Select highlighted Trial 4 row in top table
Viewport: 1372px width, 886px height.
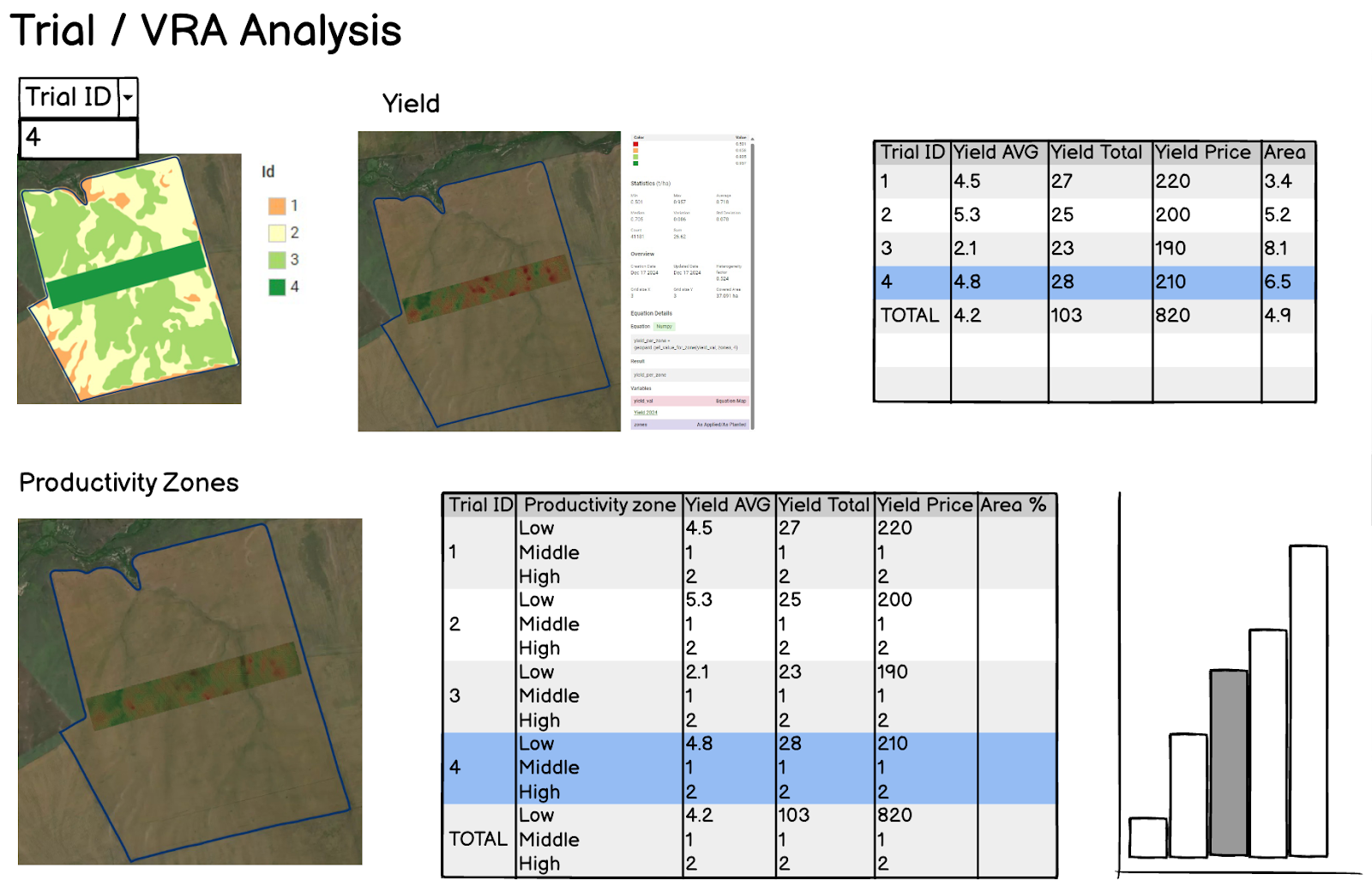coord(1093,282)
